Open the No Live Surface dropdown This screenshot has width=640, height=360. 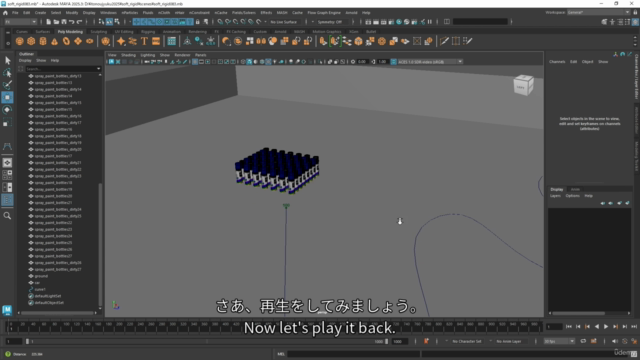tap(284, 22)
